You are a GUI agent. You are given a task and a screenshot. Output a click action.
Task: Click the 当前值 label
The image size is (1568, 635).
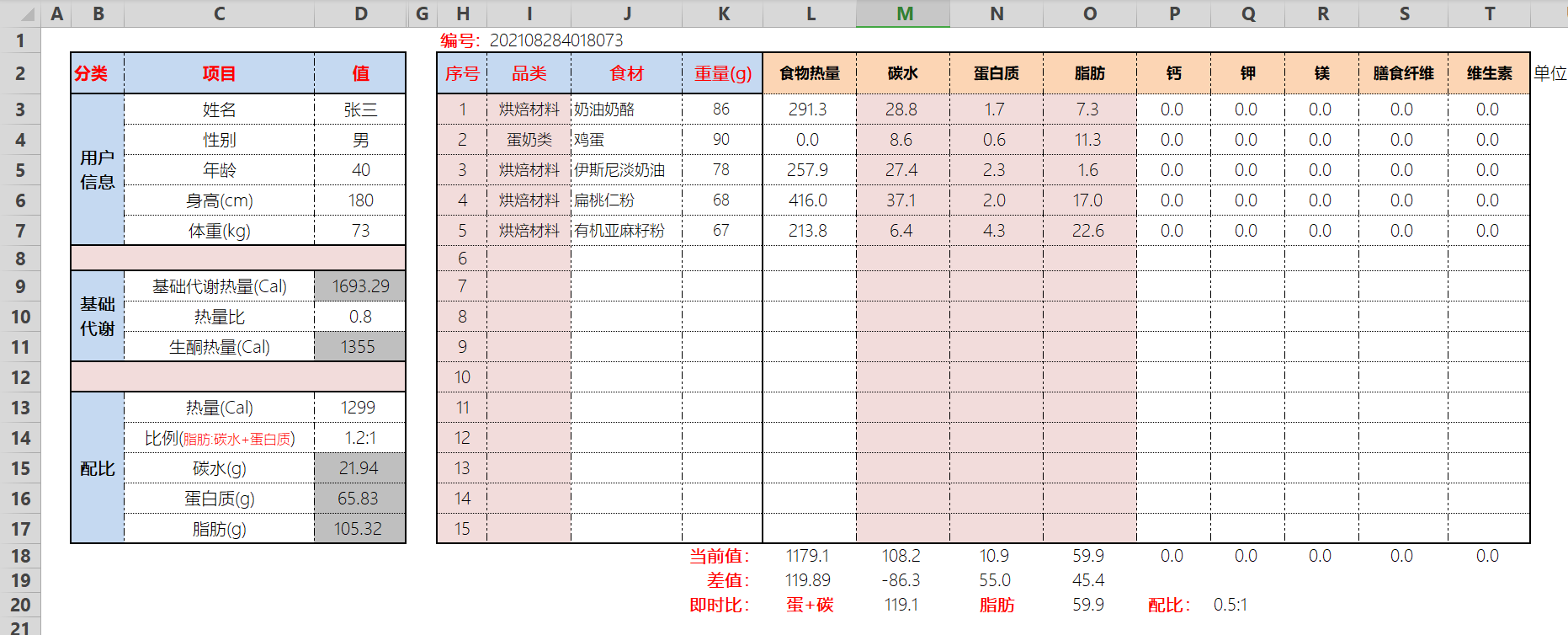pos(720,556)
